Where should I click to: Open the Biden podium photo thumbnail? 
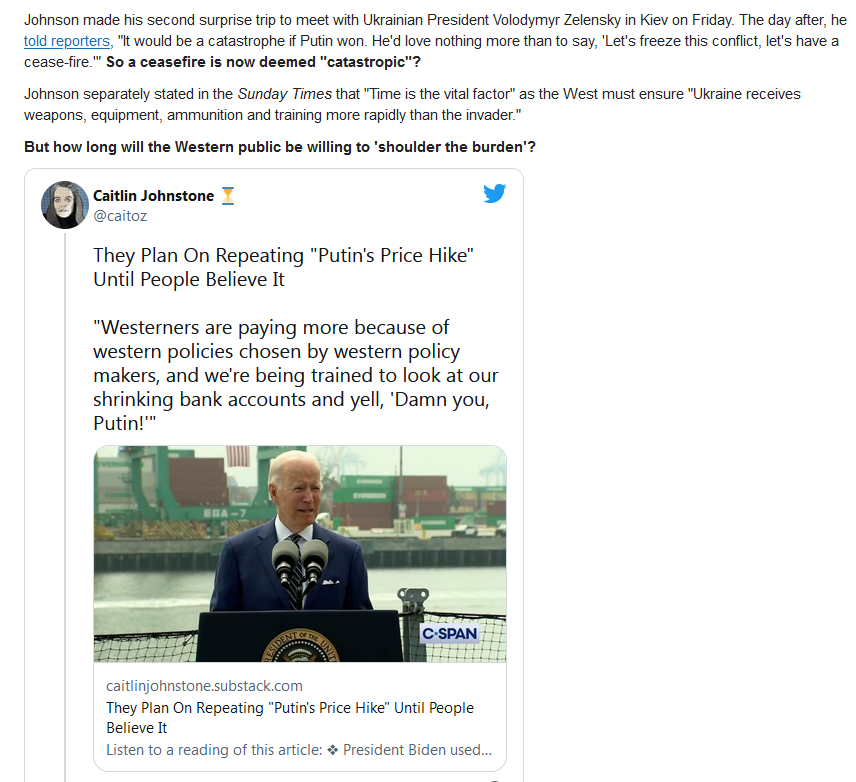pos(300,554)
